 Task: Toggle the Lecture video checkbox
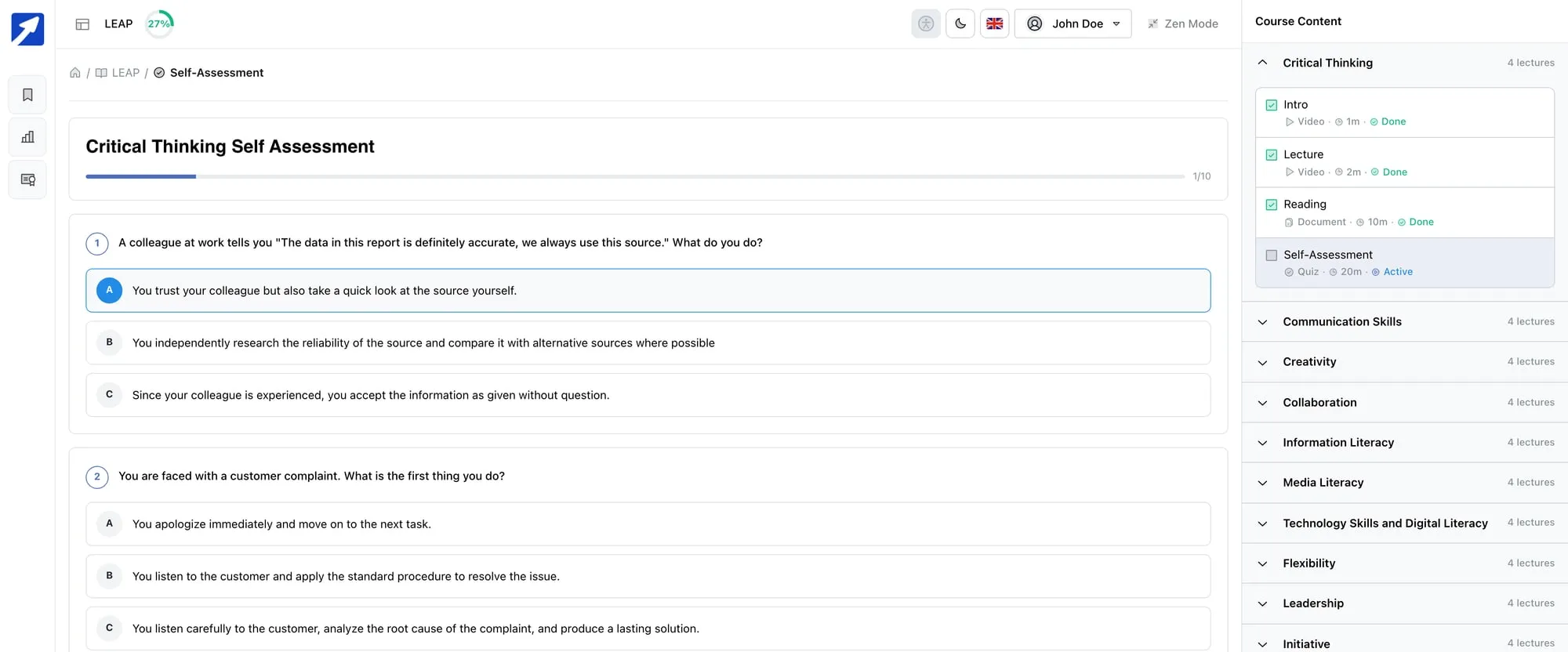pos(1272,155)
